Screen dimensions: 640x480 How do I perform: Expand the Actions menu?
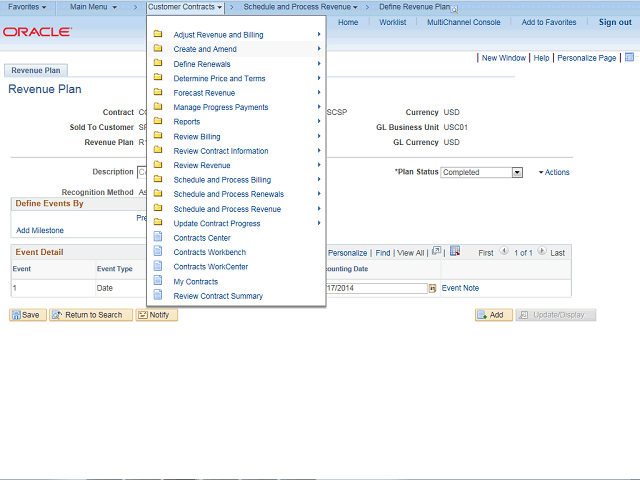pos(554,172)
